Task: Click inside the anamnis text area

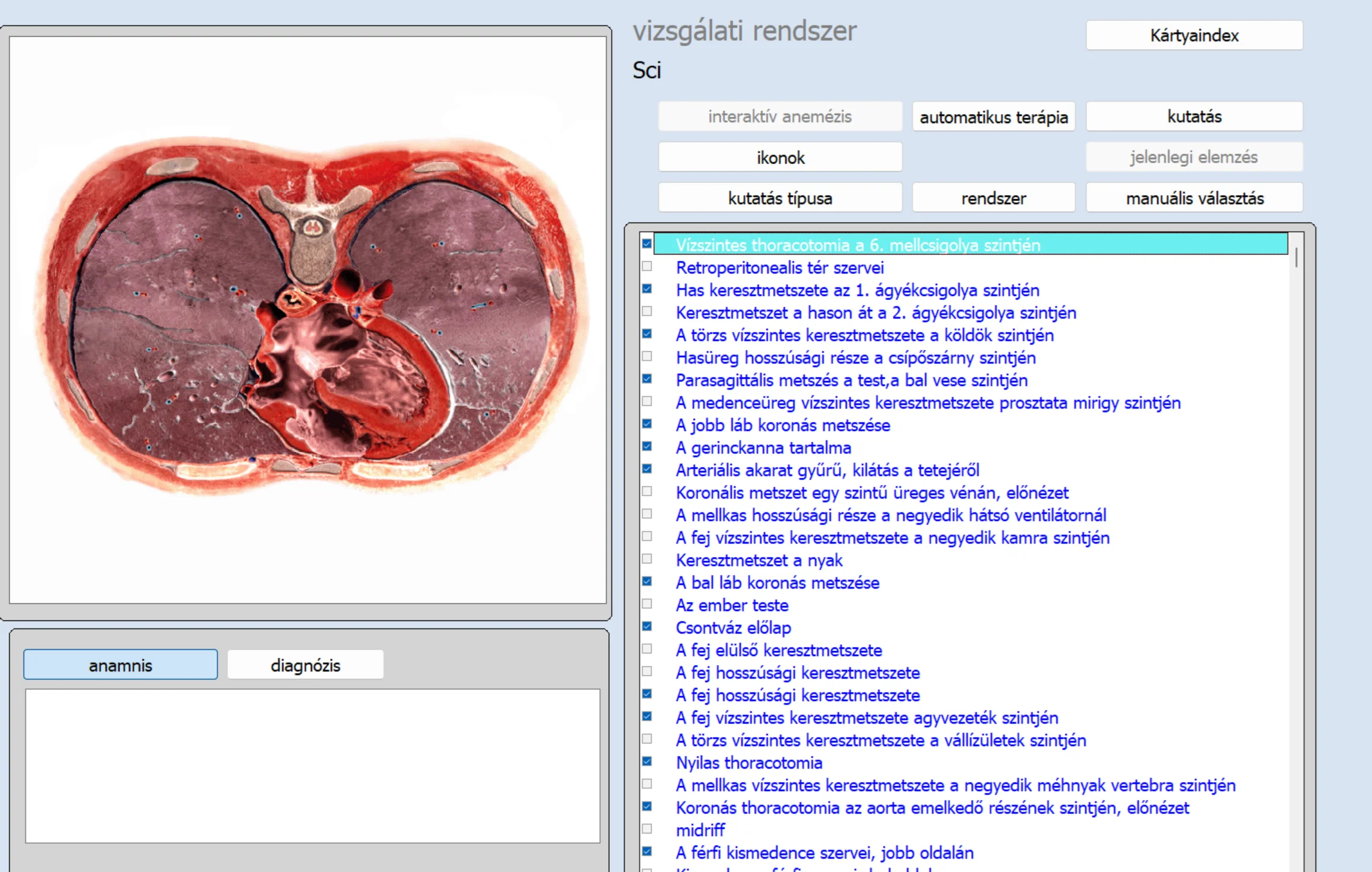Action: pos(312,765)
